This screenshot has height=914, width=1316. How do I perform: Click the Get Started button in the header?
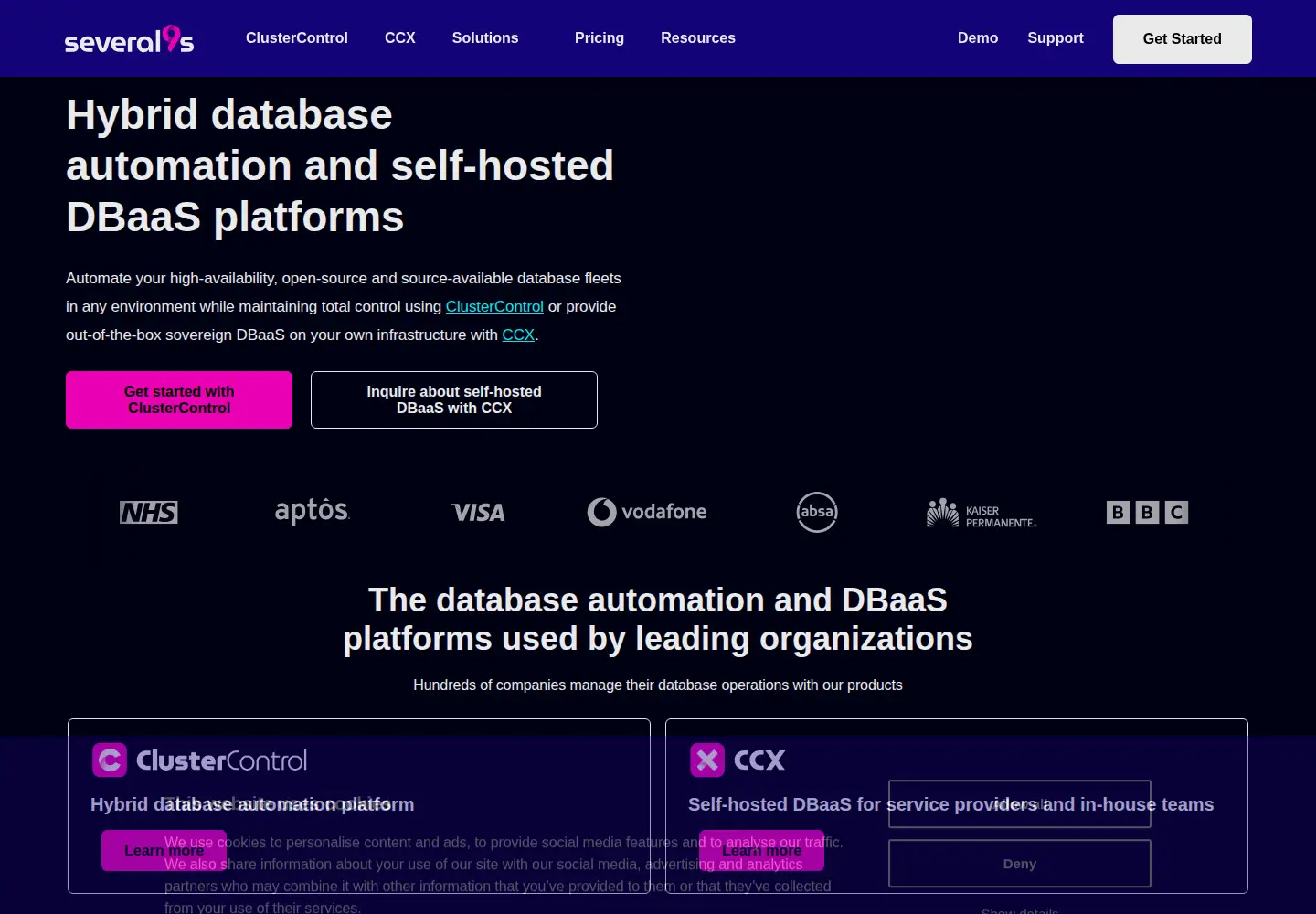pyautogui.click(x=1183, y=39)
